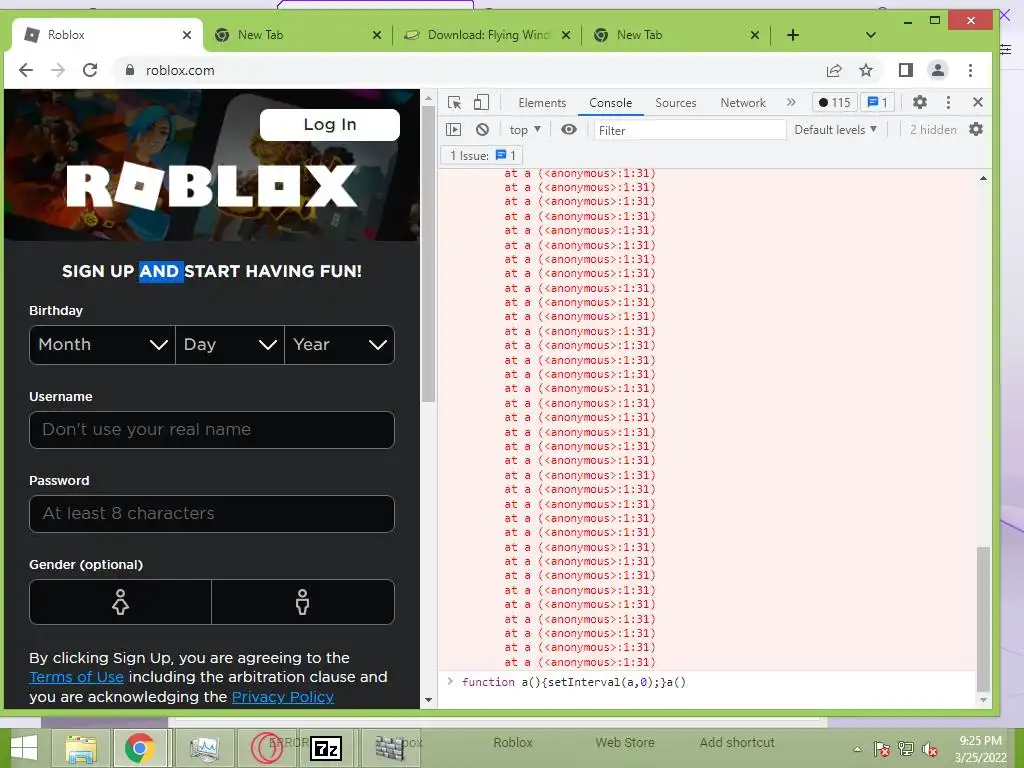The image size is (1024, 768).
Task: Close the Roblox tab
Action: [x=187, y=35]
